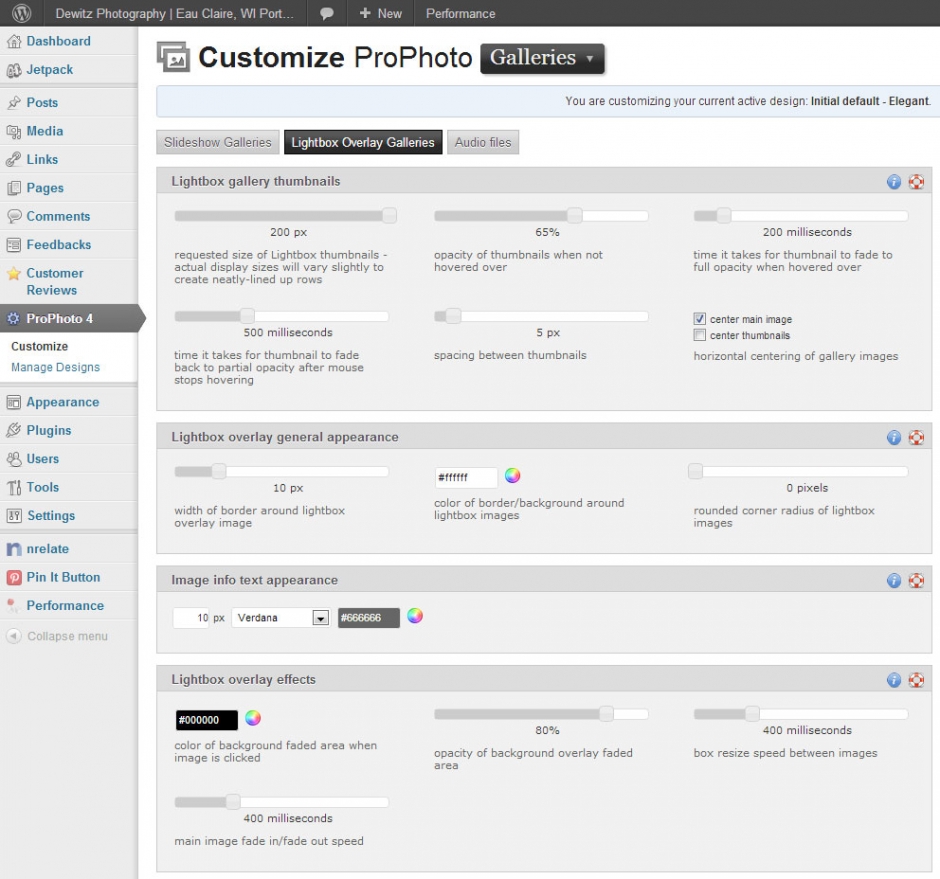Open the comments bubble icon in admin bar

click(327, 13)
